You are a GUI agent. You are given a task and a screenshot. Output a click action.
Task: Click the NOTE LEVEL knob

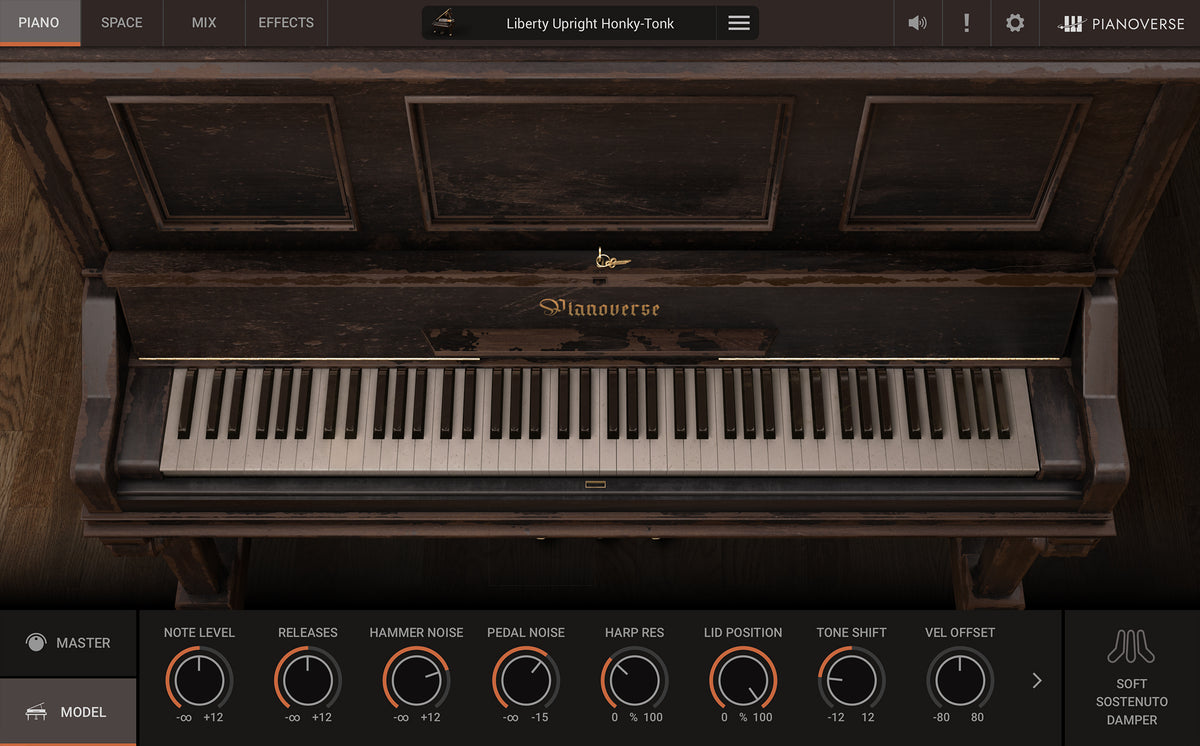pos(199,680)
